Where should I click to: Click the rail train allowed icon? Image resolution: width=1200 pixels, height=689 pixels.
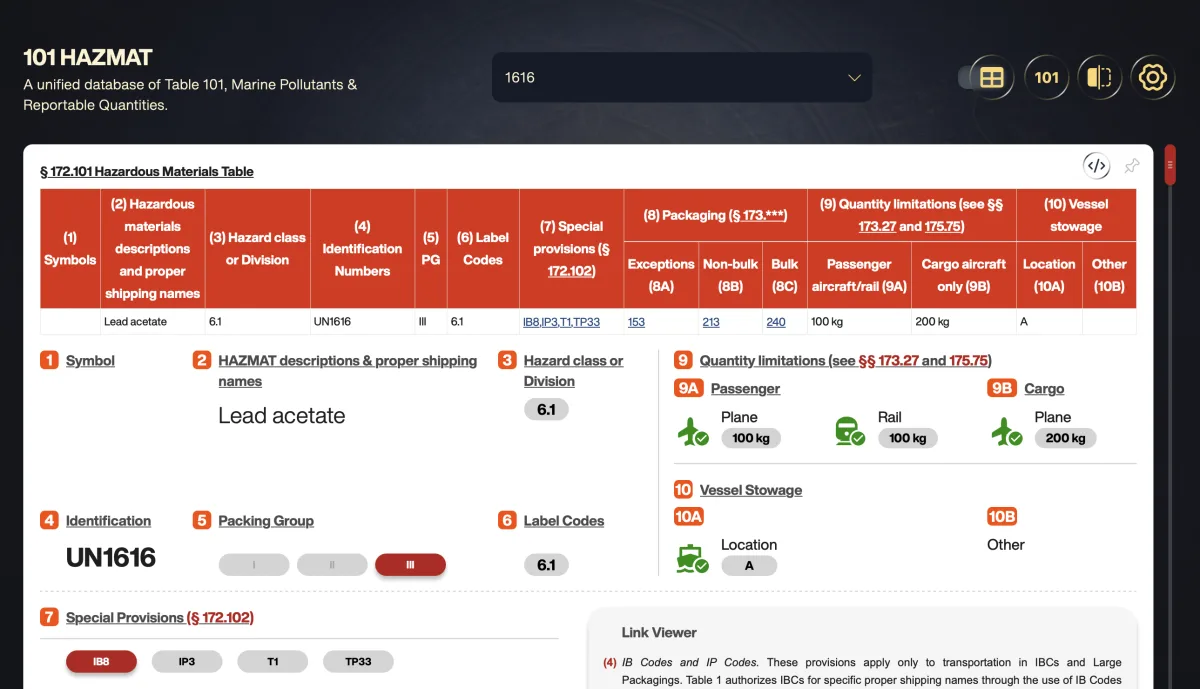point(849,431)
